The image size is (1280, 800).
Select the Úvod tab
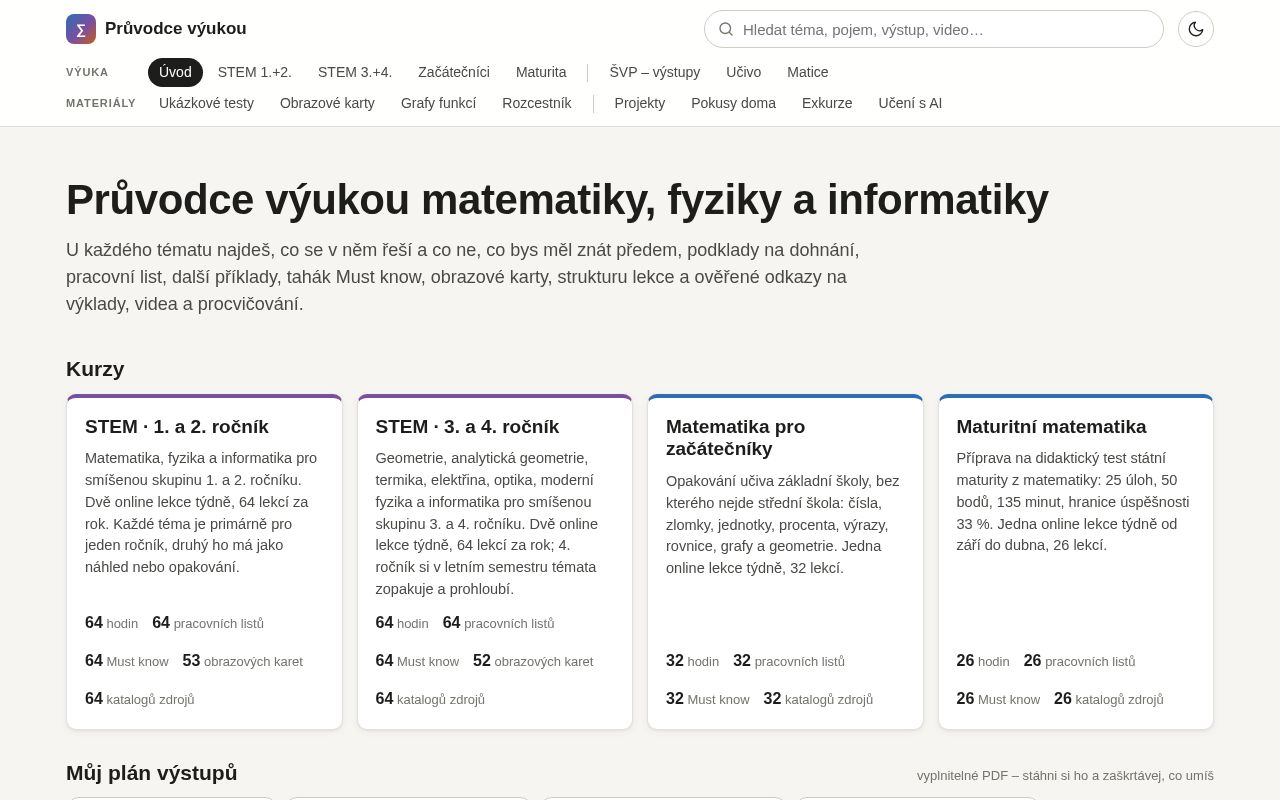(x=175, y=72)
